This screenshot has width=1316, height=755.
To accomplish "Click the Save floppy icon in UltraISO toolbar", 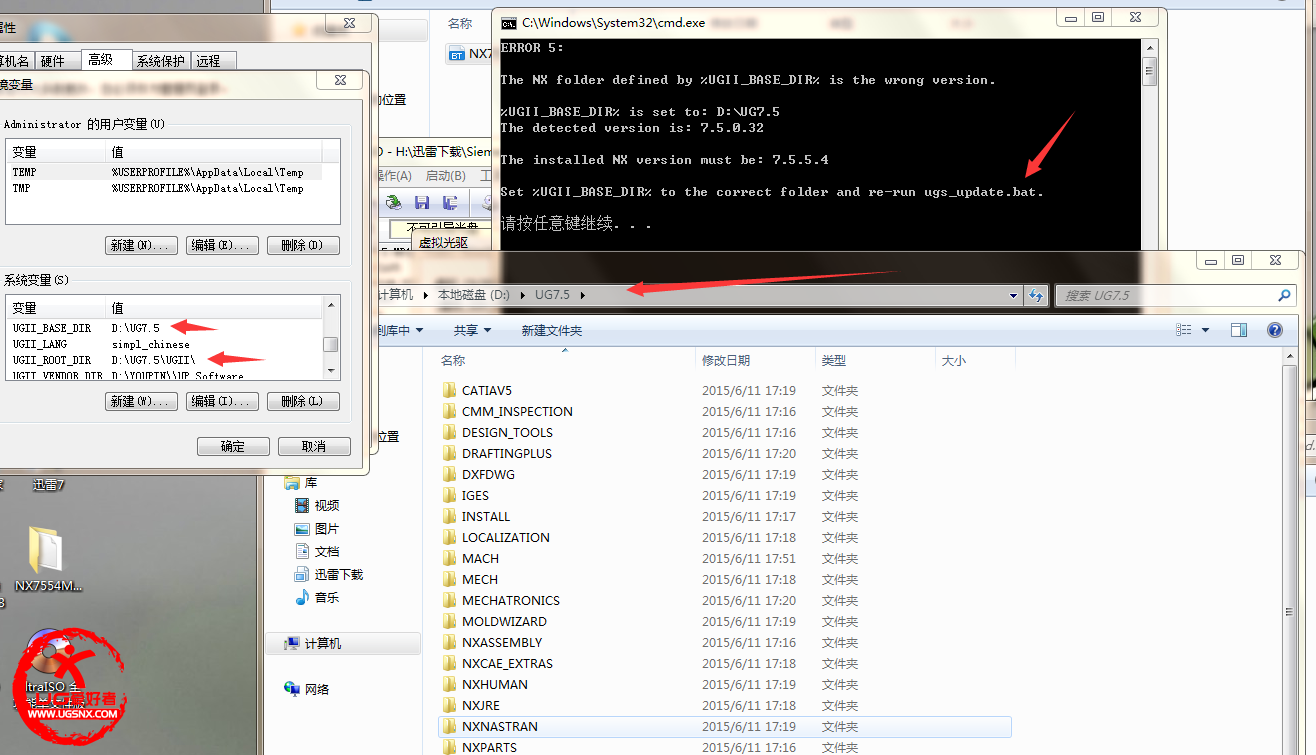I will pyautogui.click(x=422, y=202).
